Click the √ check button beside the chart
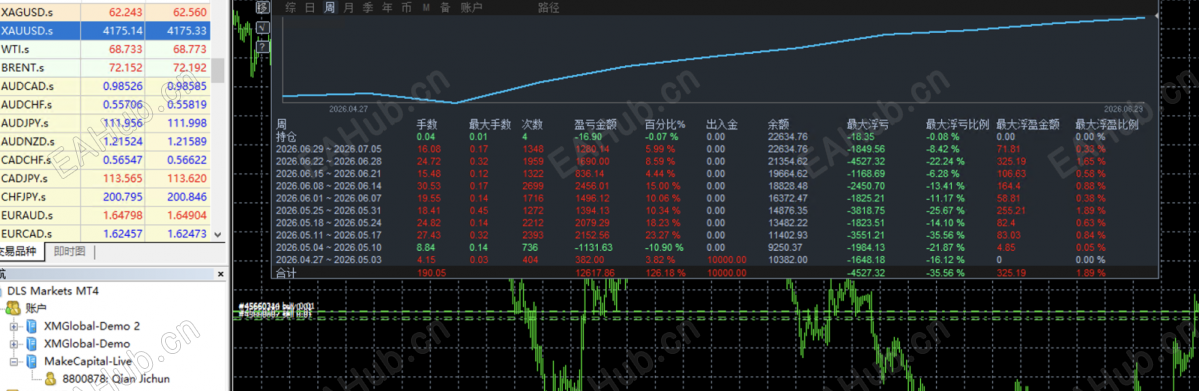The height and width of the screenshot is (391, 1199). tap(263, 28)
